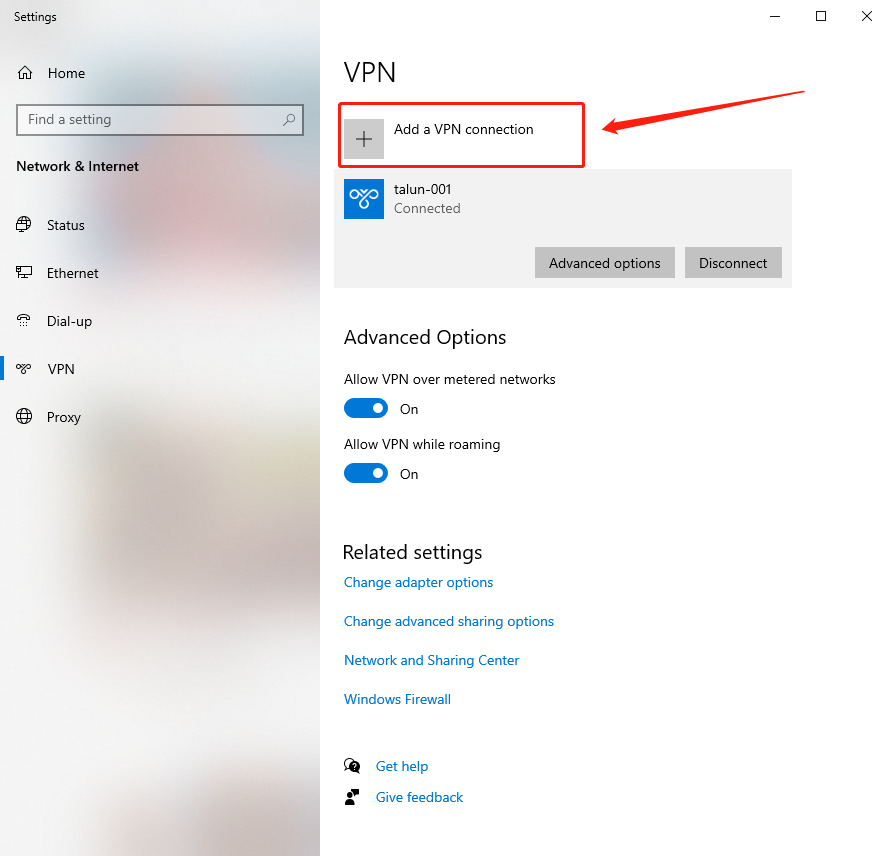Click the Give feedback person icon
The height and width of the screenshot is (856, 890).
[352, 797]
